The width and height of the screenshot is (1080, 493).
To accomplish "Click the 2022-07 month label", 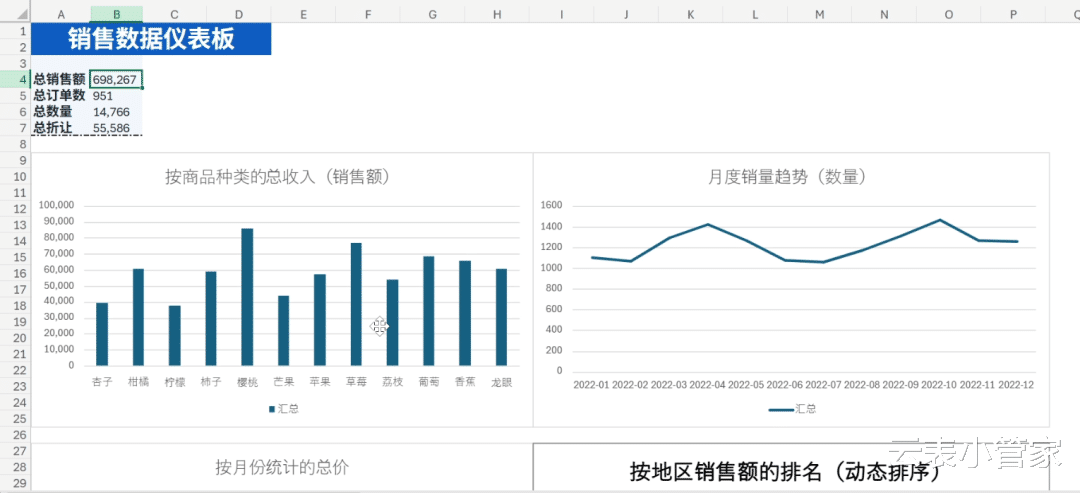I will pos(823,384).
